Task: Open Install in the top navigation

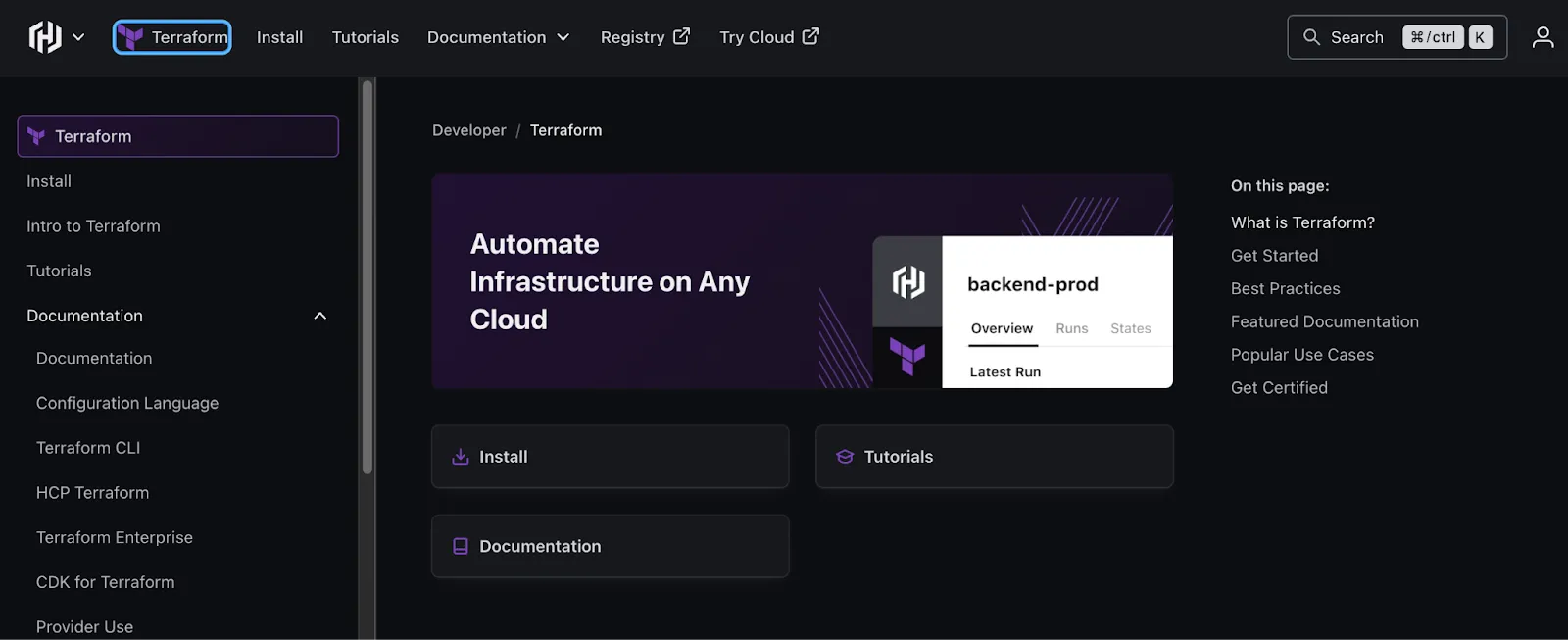Action: pos(279,37)
